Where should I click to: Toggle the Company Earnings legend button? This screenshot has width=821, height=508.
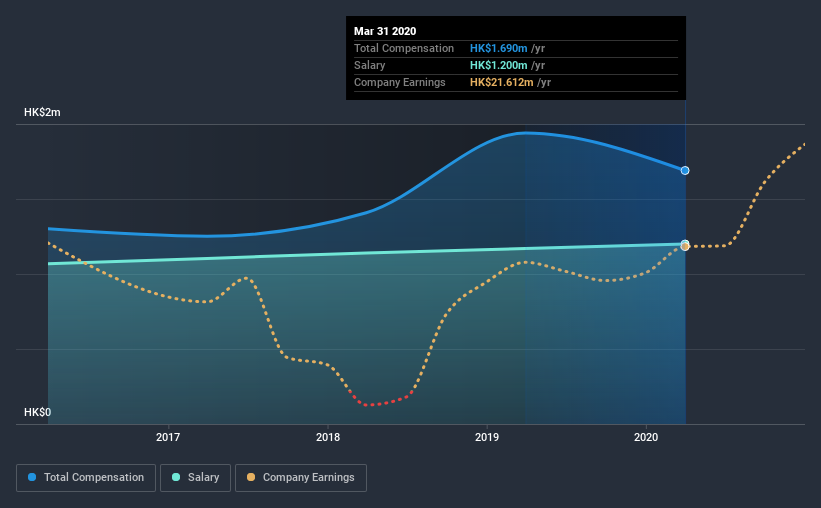point(301,478)
